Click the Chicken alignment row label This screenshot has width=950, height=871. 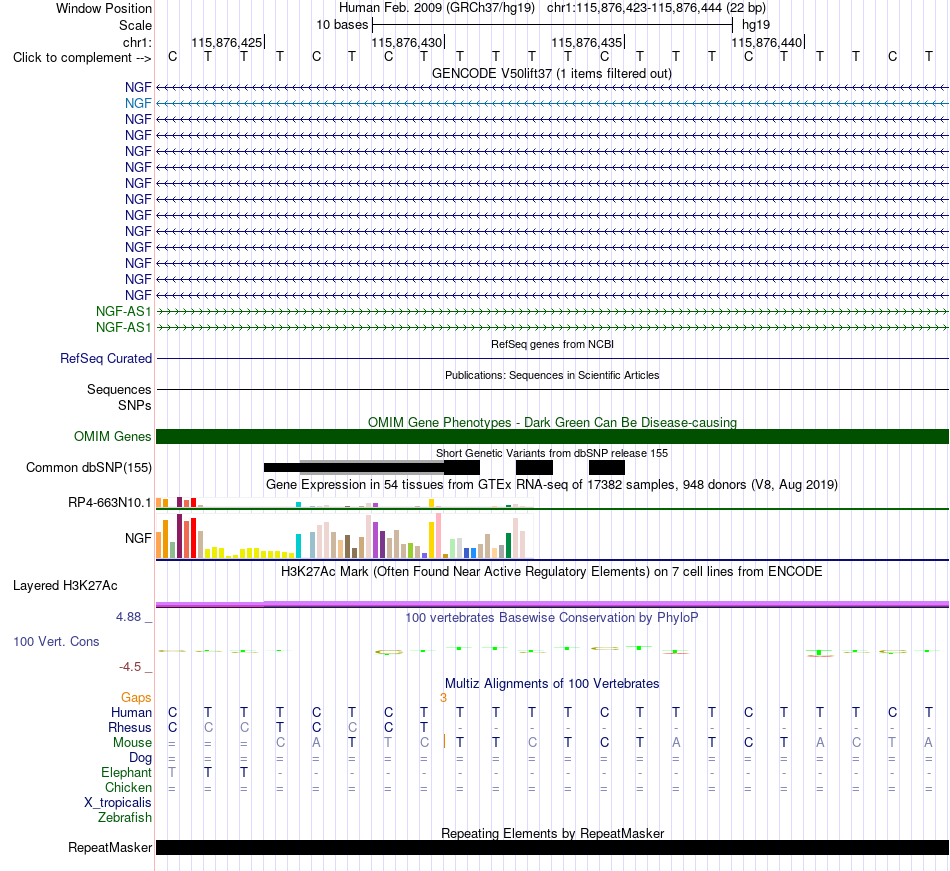coord(128,787)
